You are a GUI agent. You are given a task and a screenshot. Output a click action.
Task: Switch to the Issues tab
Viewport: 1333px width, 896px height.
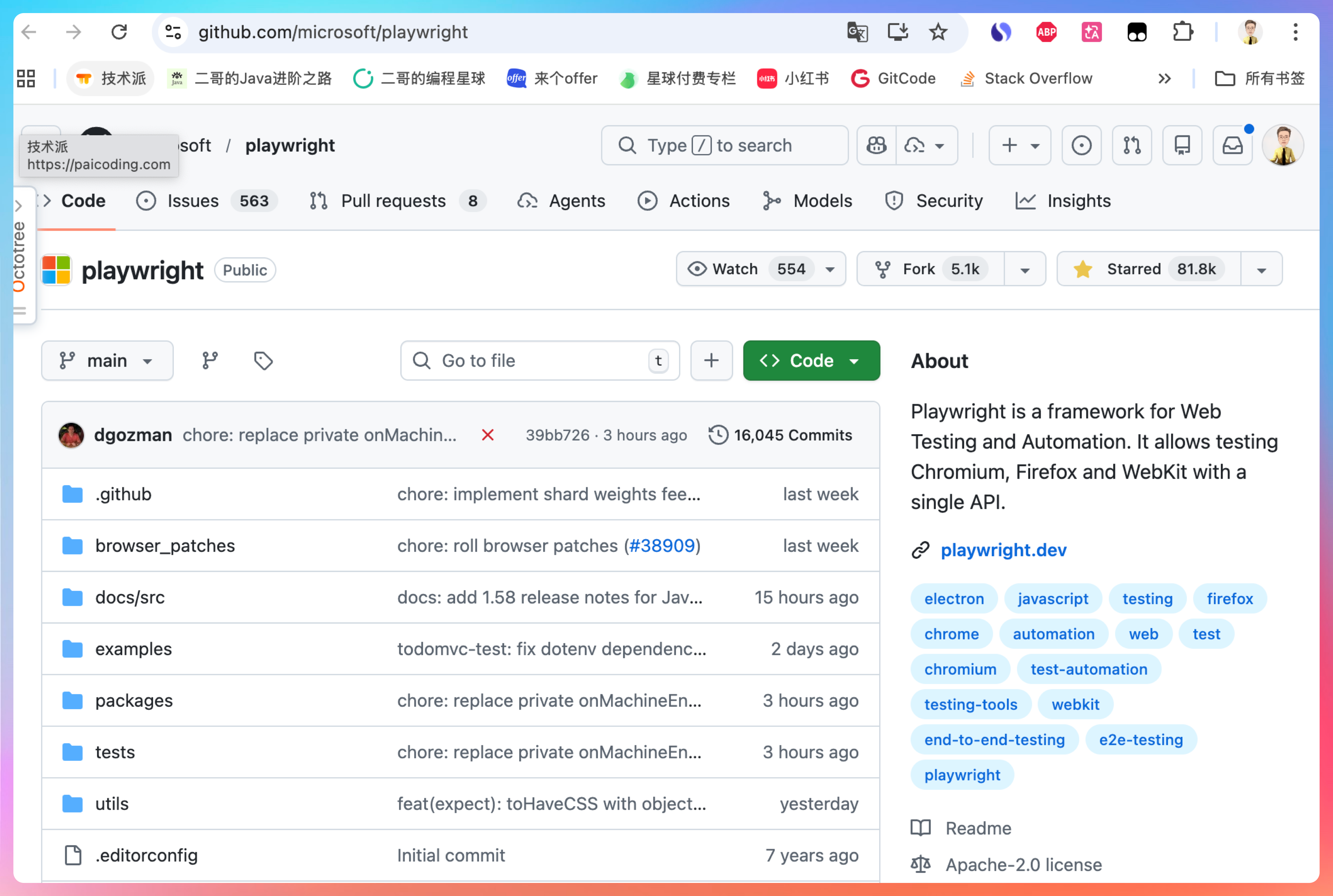point(192,201)
